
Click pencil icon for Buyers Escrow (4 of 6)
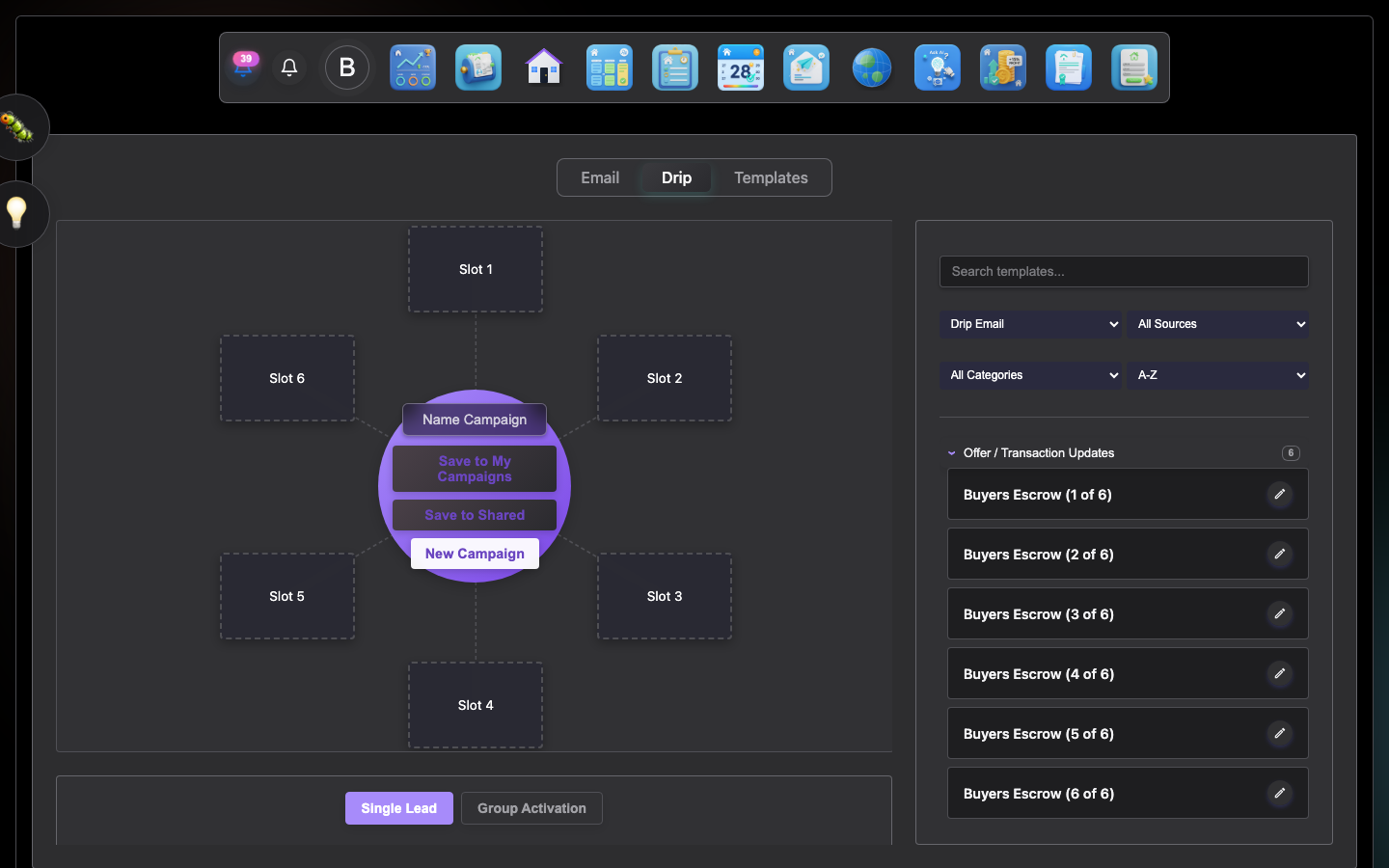[x=1279, y=674]
